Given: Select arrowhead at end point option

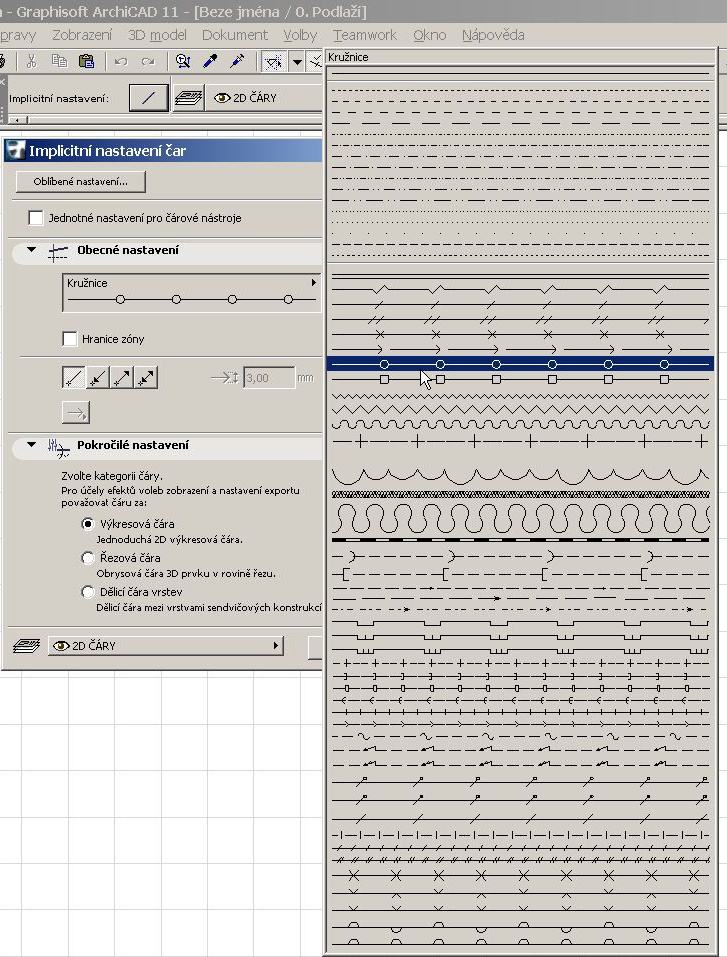Looking at the screenshot, I should click(x=122, y=378).
